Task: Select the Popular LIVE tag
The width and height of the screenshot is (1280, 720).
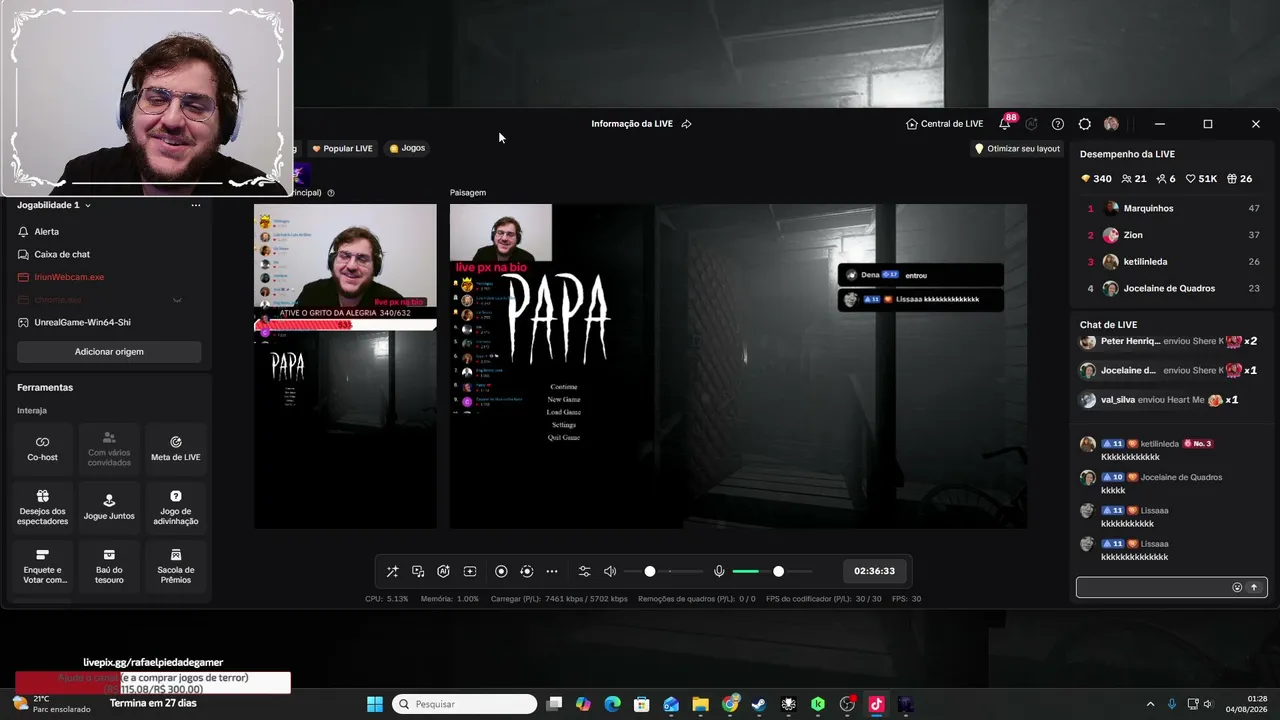Action: (342, 149)
